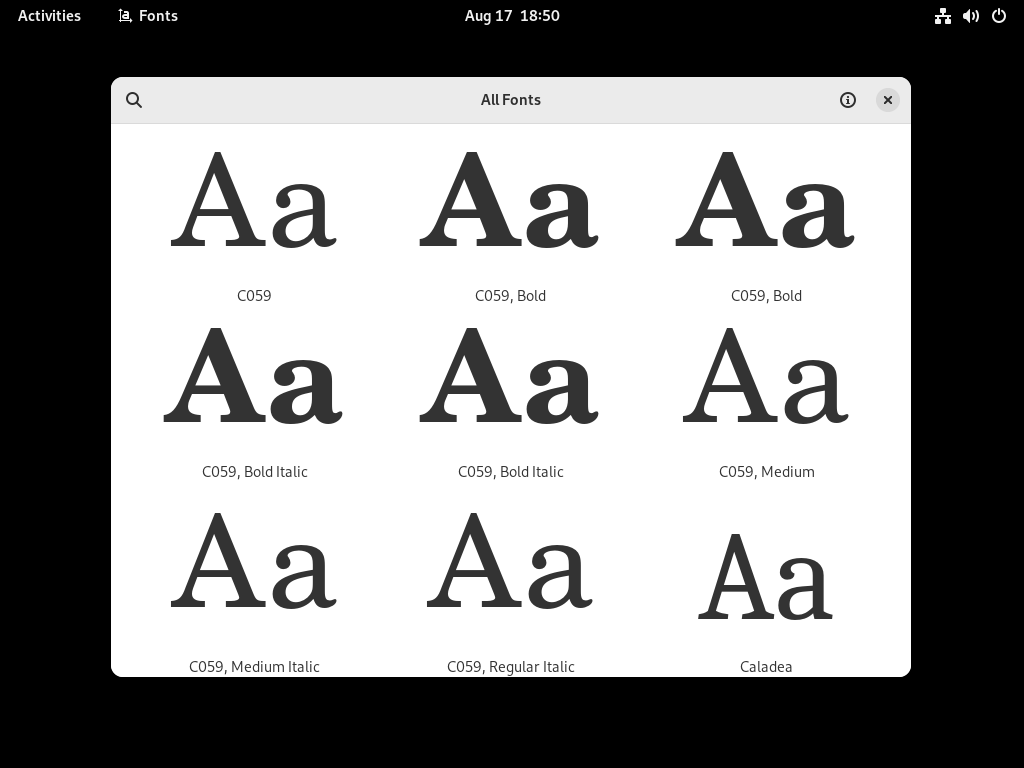Open the volume speaker icon in top bar
Image resolution: width=1024 pixels, height=768 pixels.
click(x=970, y=16)
